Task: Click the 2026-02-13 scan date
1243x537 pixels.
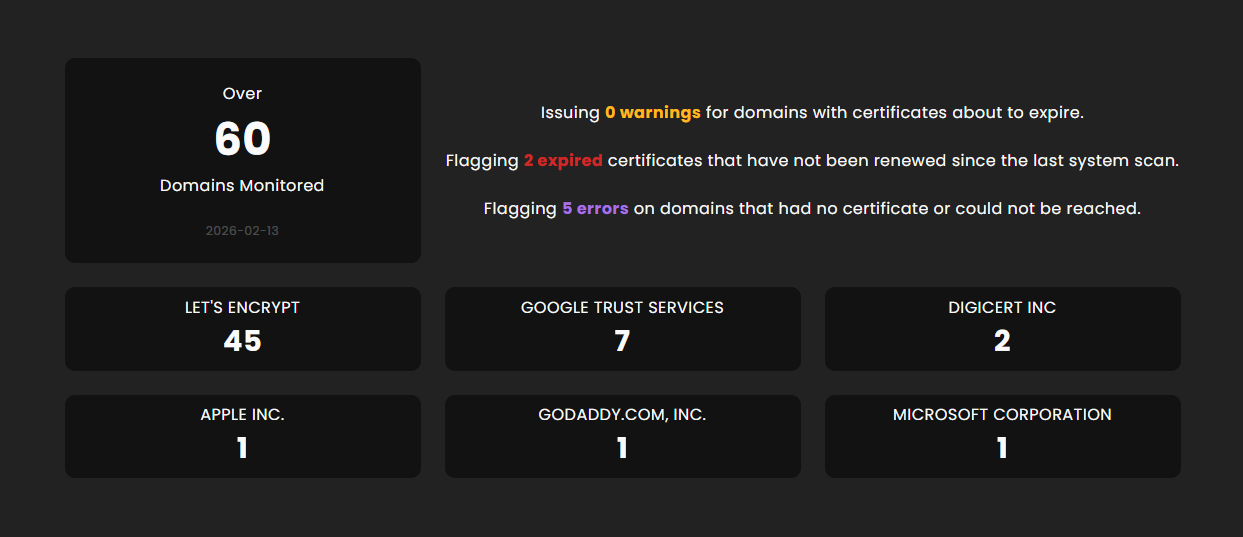Action: 242,231
